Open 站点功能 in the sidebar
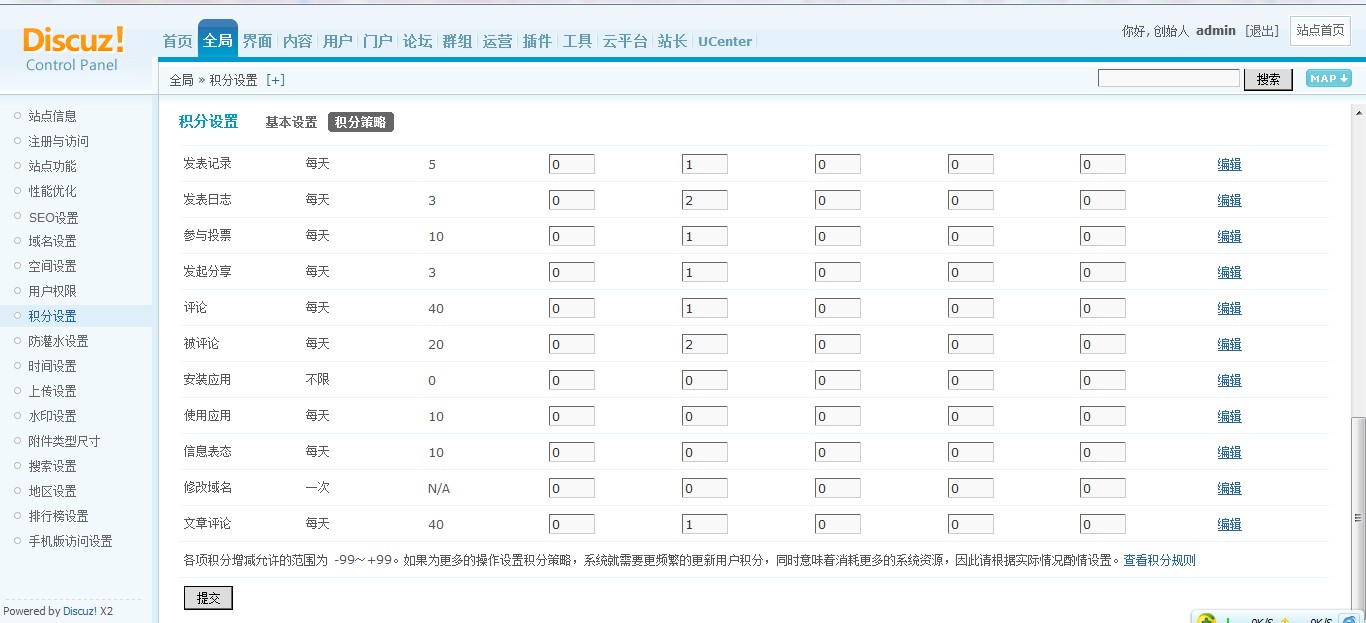This screenshot has width=1366, height=623. [x=52, y=166]
